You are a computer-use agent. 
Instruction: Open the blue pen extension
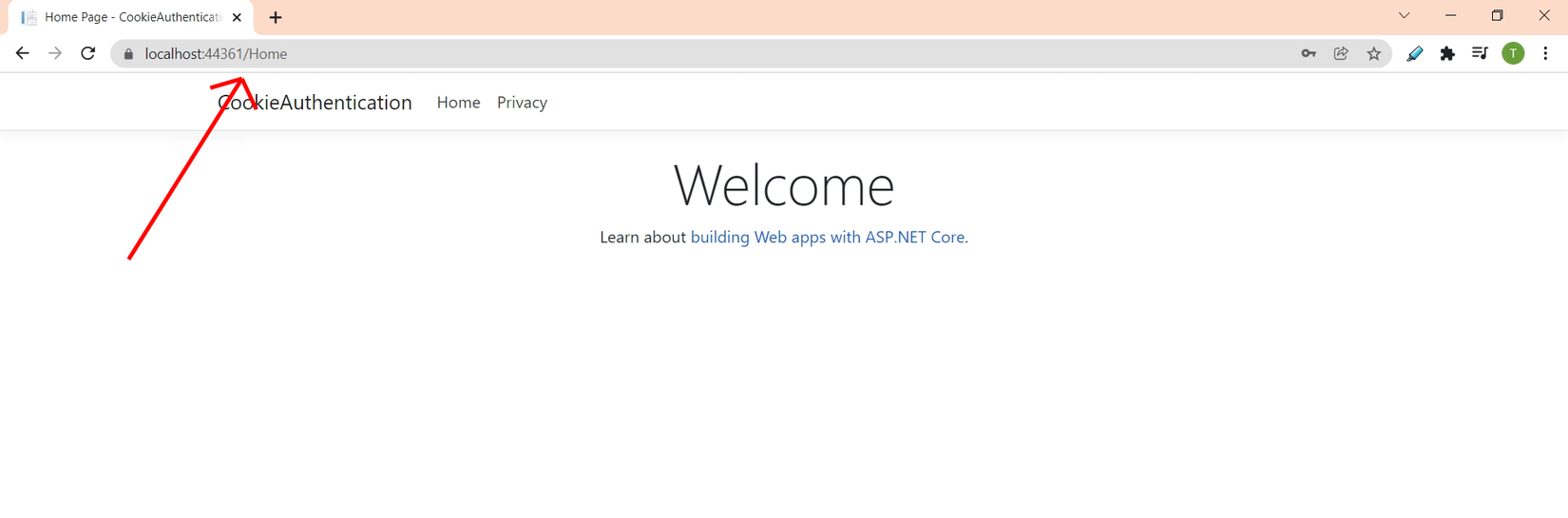pos(1415,54)
